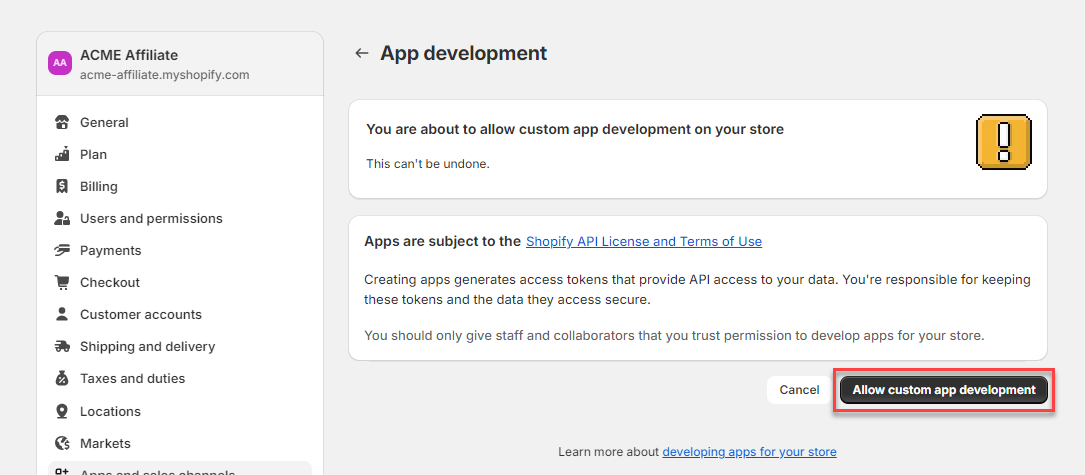Open Shopify API License and Terms of Use

click(644, 242)
